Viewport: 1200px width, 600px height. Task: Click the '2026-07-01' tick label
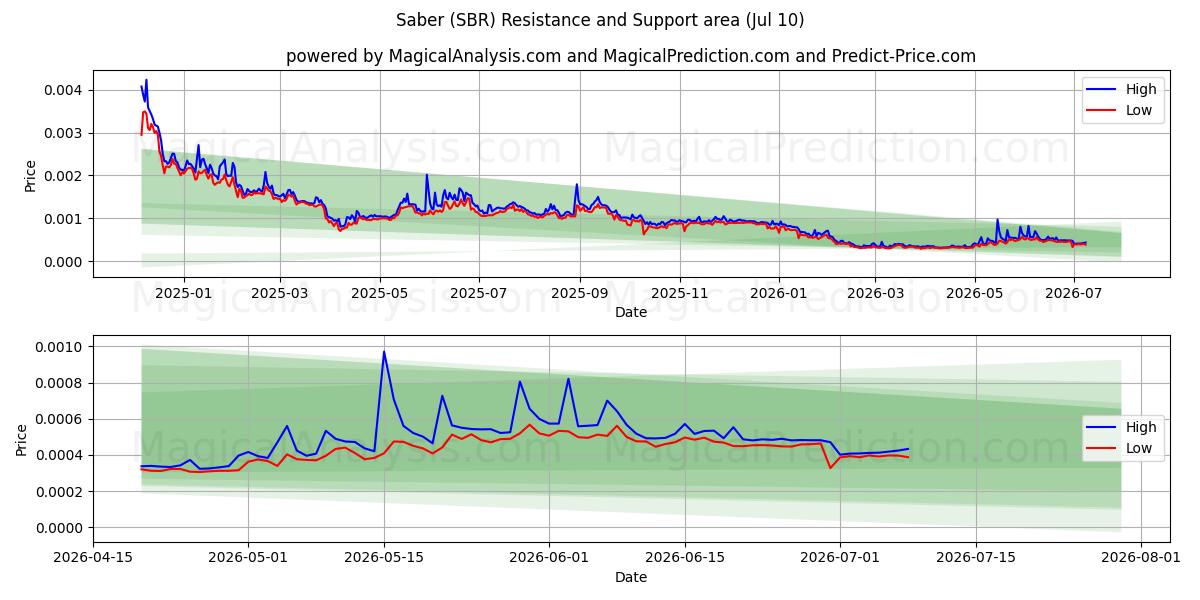840,558
